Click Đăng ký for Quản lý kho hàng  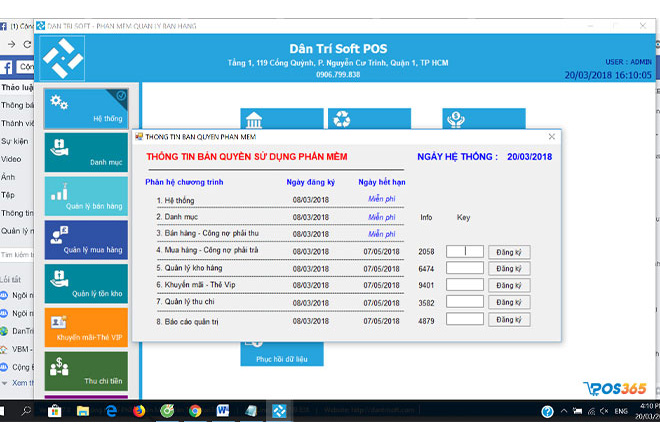[x=509, y=269]
